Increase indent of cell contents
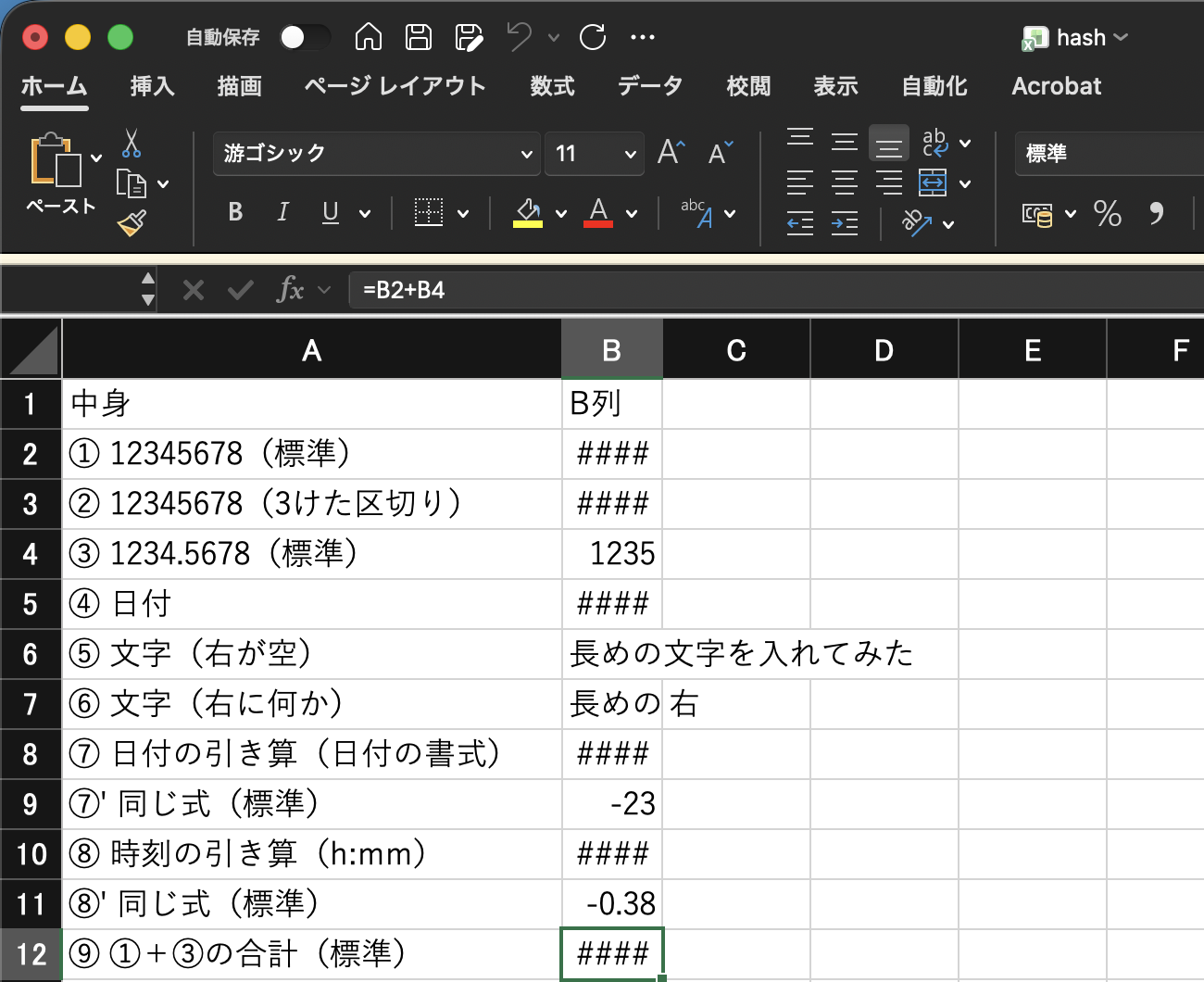Image resolution: width=1204 pixels, height=982 pixels. (845, 223)
